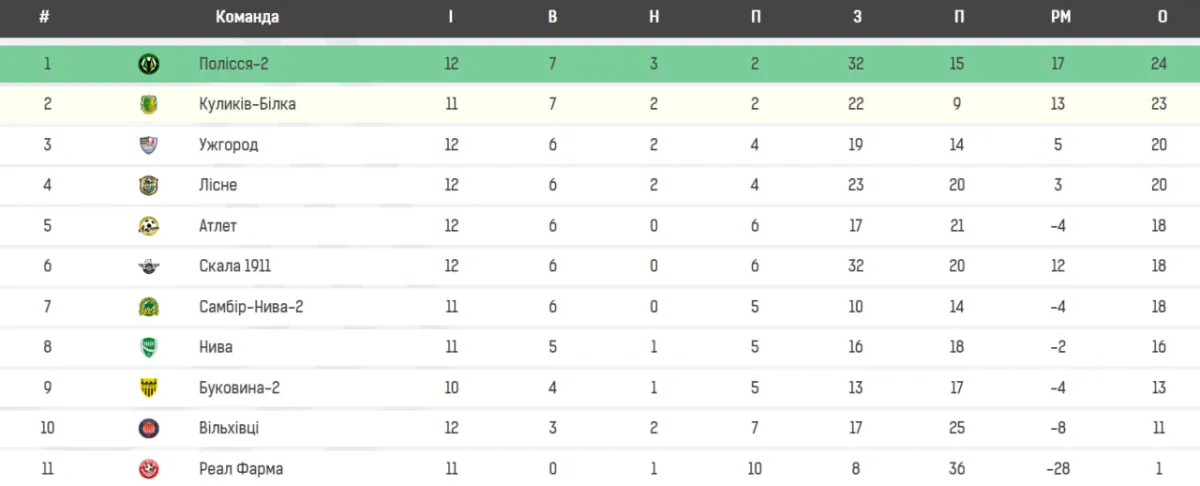Image resolution: width=1200 pixels, height=486 pixels.
Task: Click the Вільхівці club logo
Action: (148, 428)
